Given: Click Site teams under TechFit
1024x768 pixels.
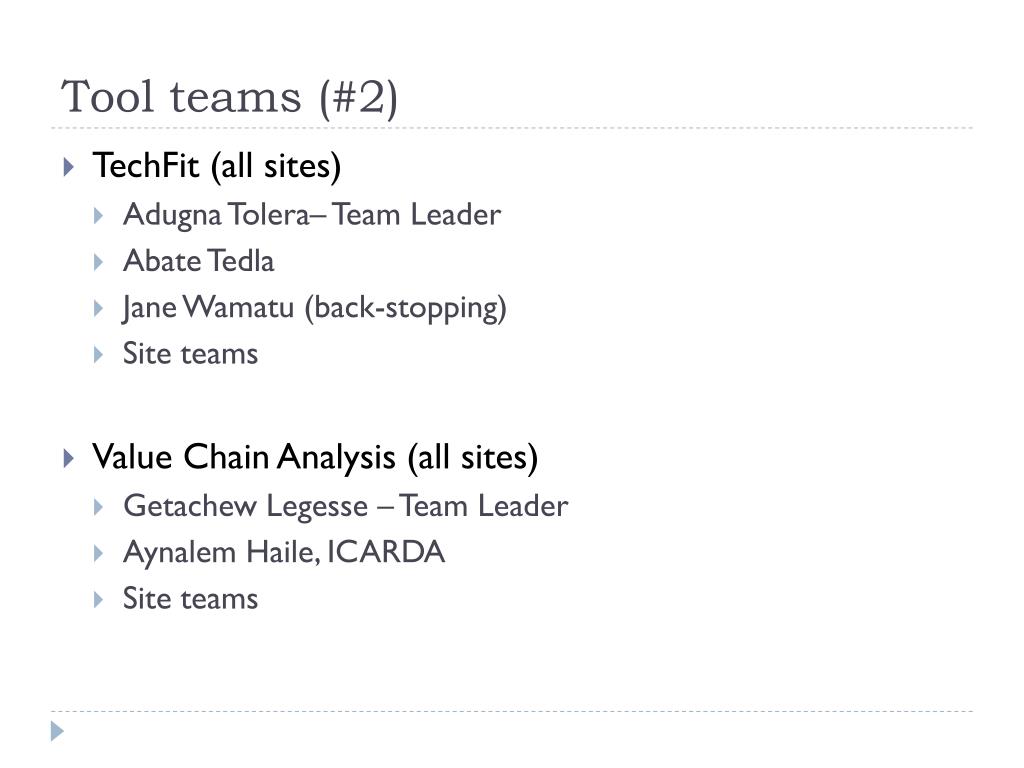Looking at the screenshot, I should (x=191, y=354).
